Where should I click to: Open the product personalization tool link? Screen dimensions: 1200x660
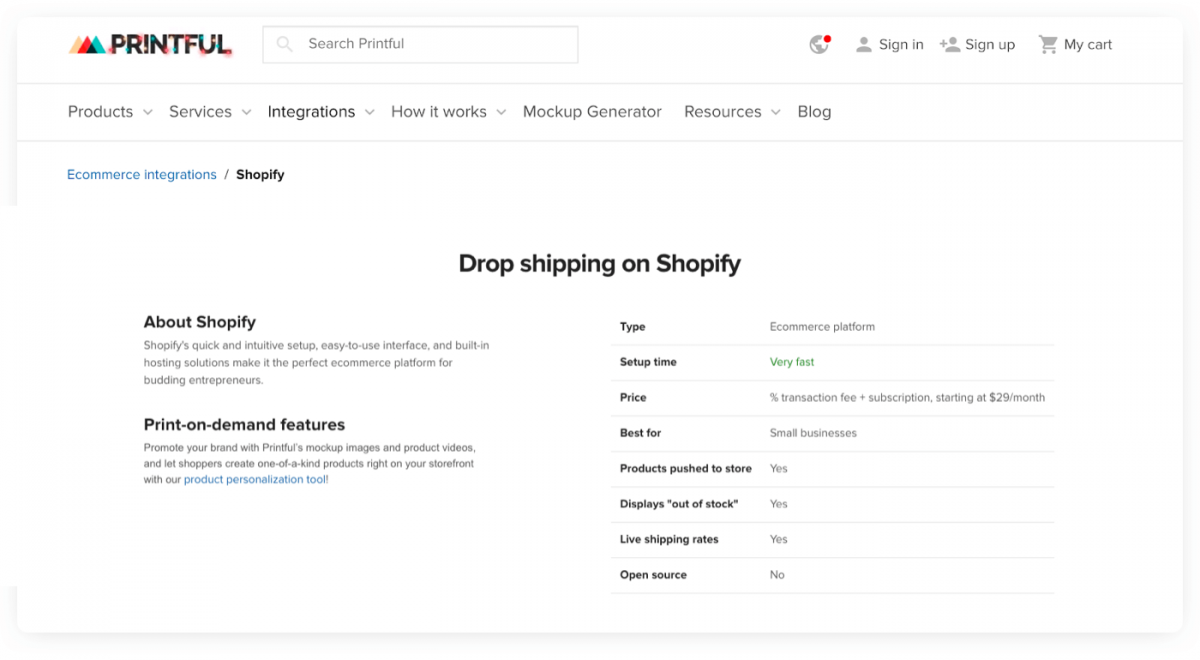pyautogui.click(x=256, y=480)
